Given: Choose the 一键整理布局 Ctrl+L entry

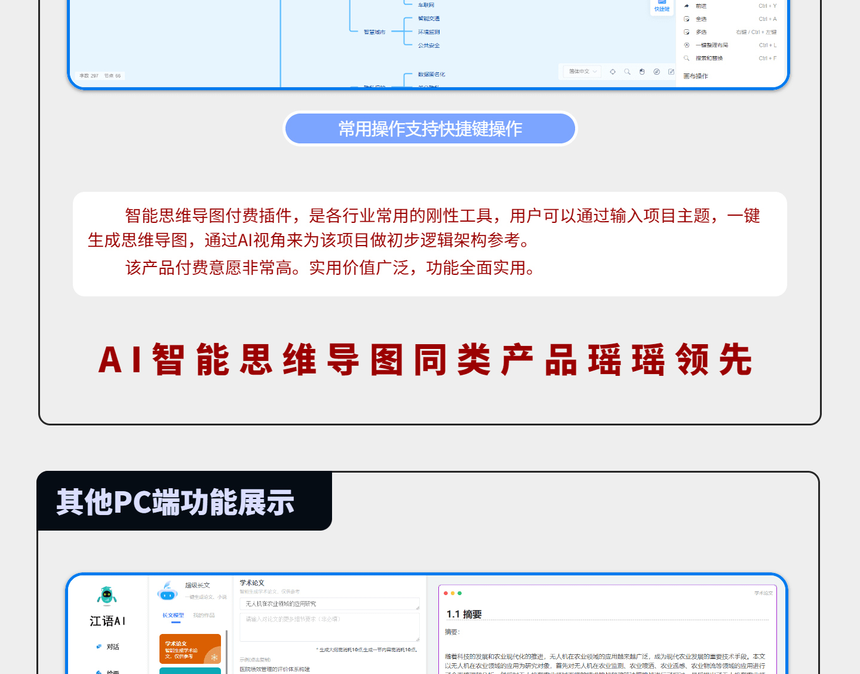Looking at the screenshot, I should pyautogui.click(x=730, y=46).
